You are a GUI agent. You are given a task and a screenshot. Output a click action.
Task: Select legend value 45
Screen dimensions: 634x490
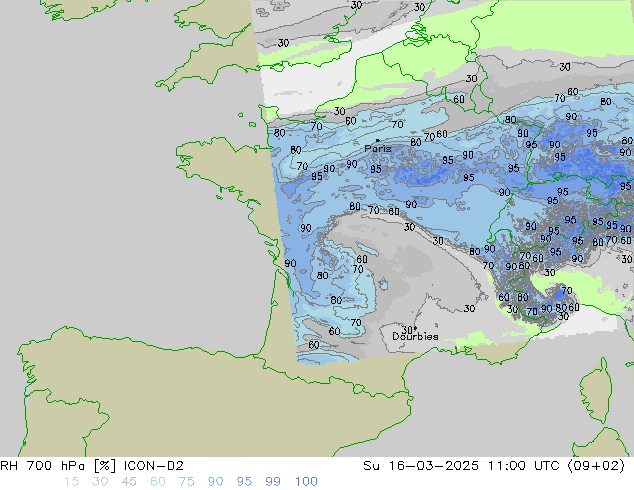[129, 482]
